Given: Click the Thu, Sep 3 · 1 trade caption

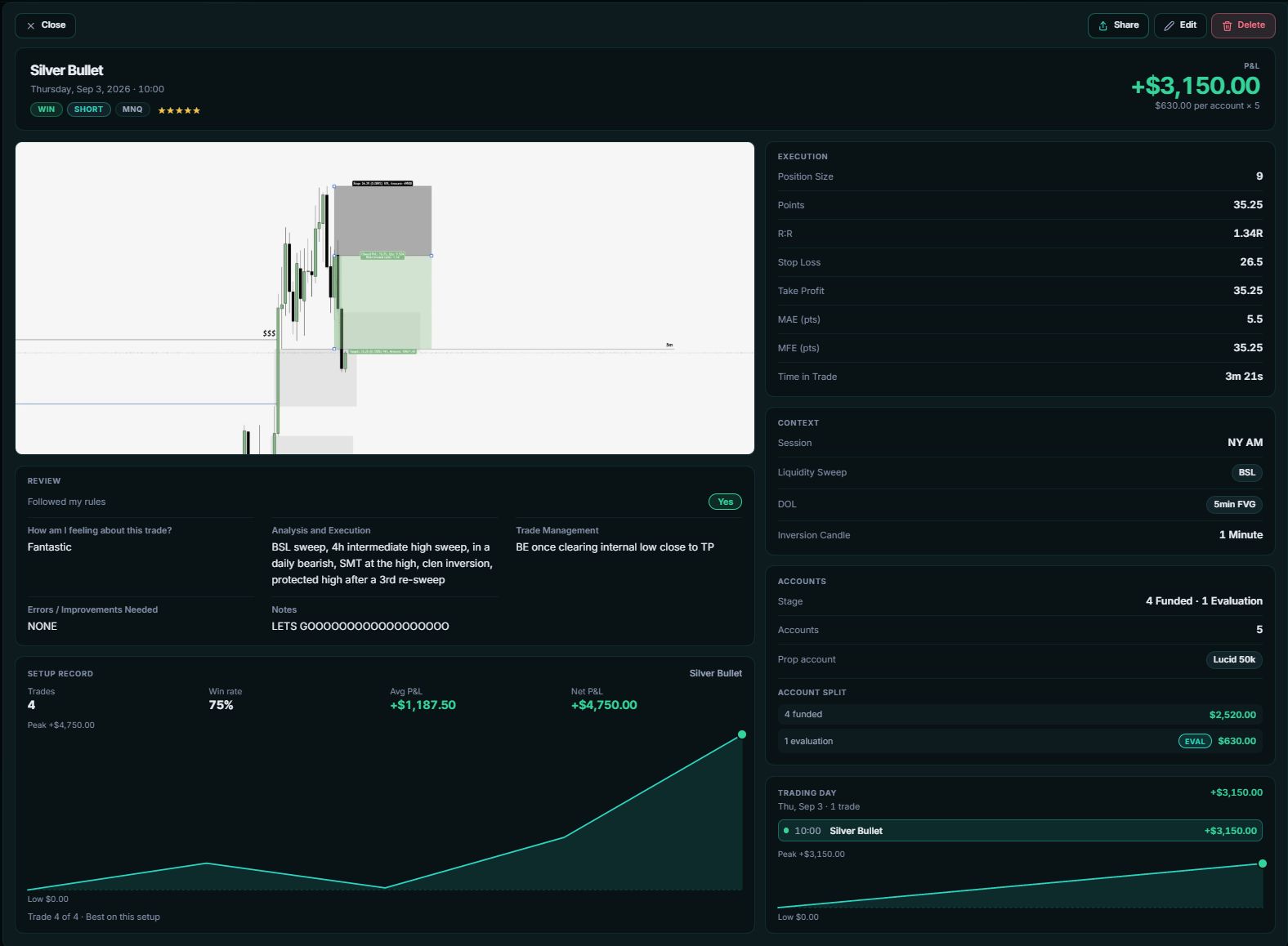Looking at the screenshot, I should click(x=819, y=806).
